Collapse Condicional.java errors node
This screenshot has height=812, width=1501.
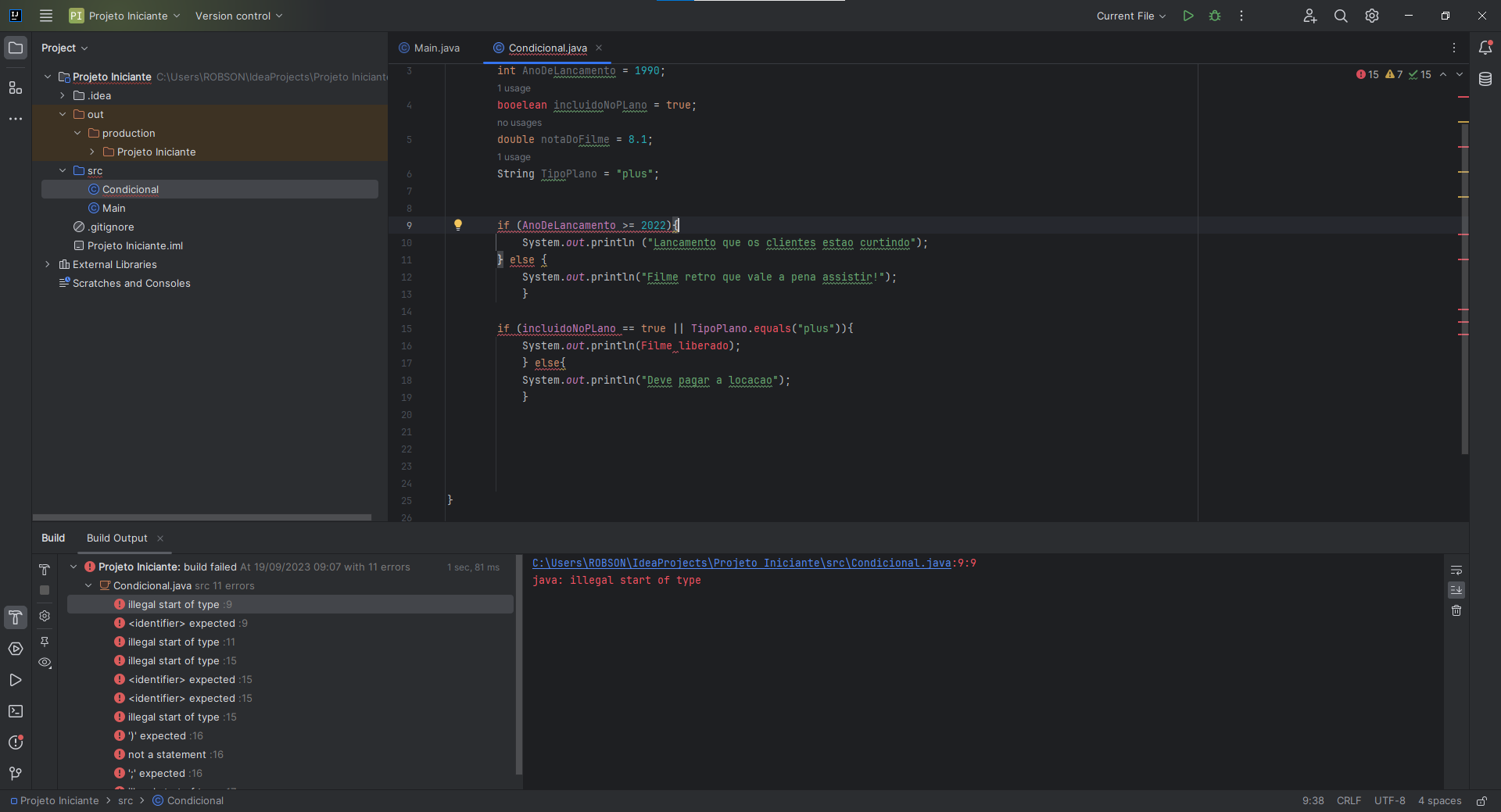click(x=88, y=585)
